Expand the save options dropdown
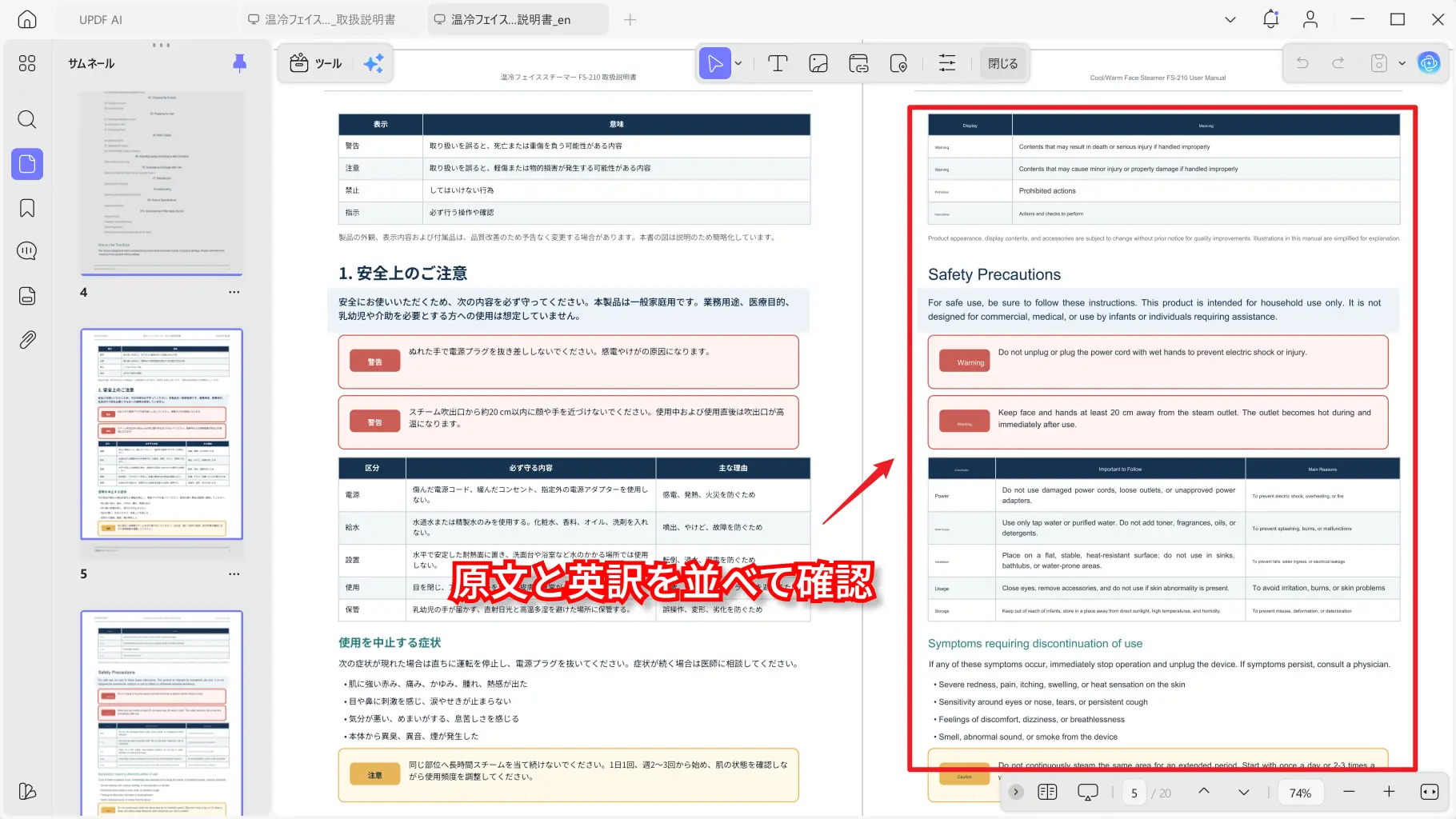Image resolution: width=1456 pixels, height=819 pixels. tap(1402, 62)
